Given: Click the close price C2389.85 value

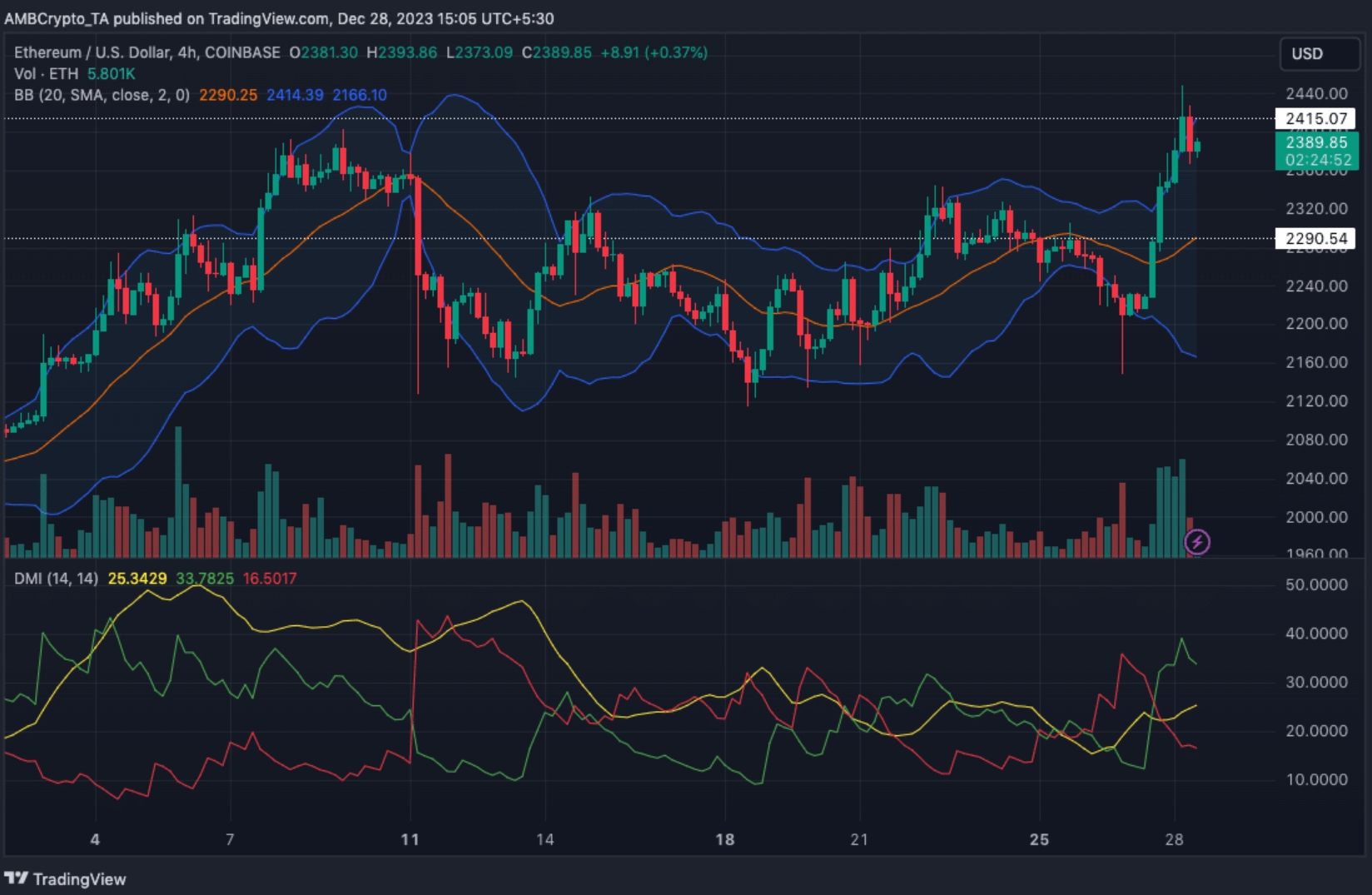Looking at the screenshot, I should pyautogui.click(x=557, y=52).
